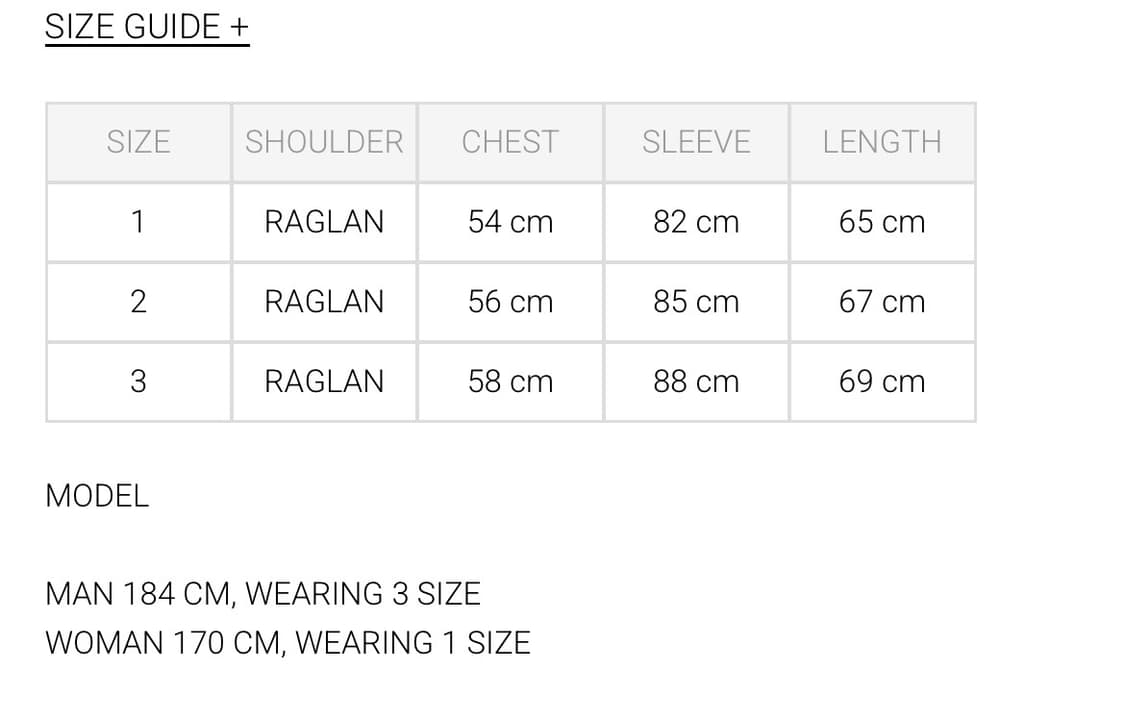Screen dimensions: 1125x713
Task: Click RAGLAN shoulder cell for size 2
Action: pos(324,302)
